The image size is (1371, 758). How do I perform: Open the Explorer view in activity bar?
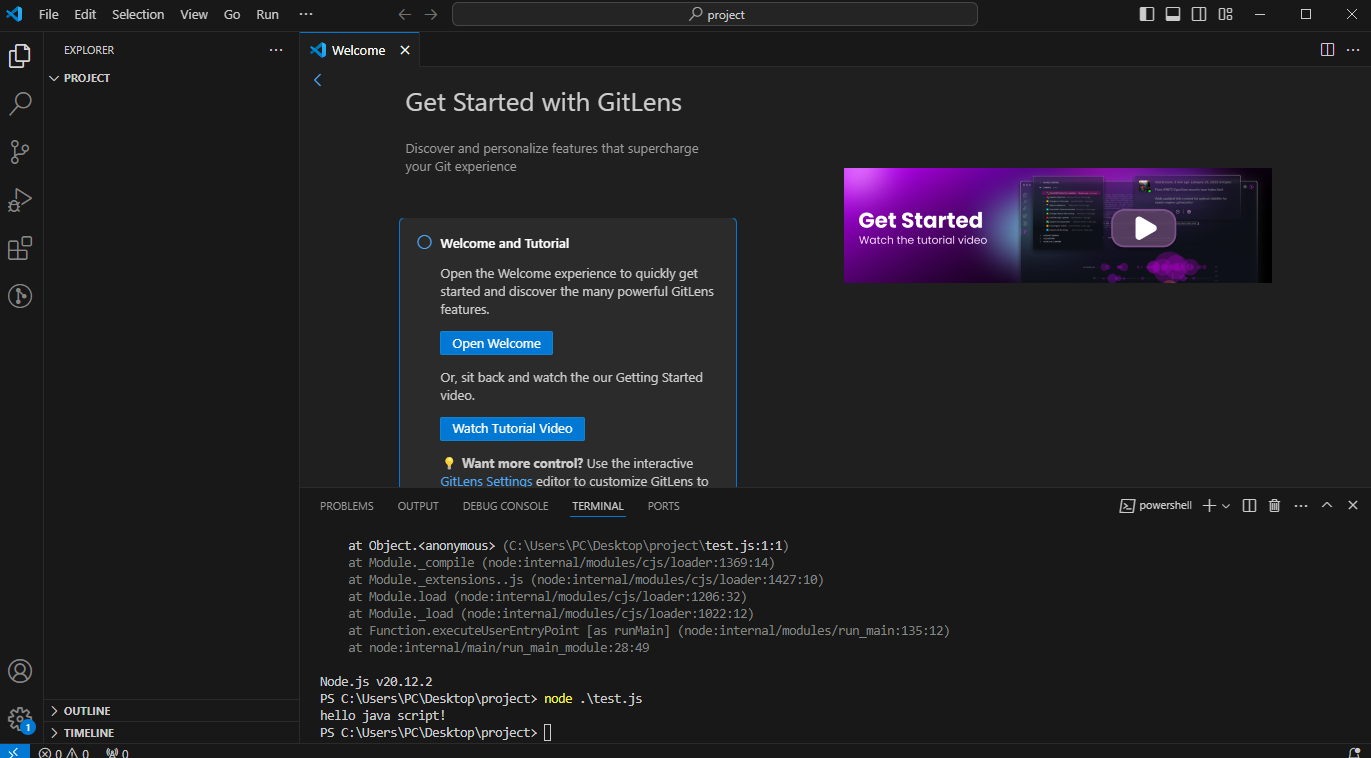pos(20,55)
